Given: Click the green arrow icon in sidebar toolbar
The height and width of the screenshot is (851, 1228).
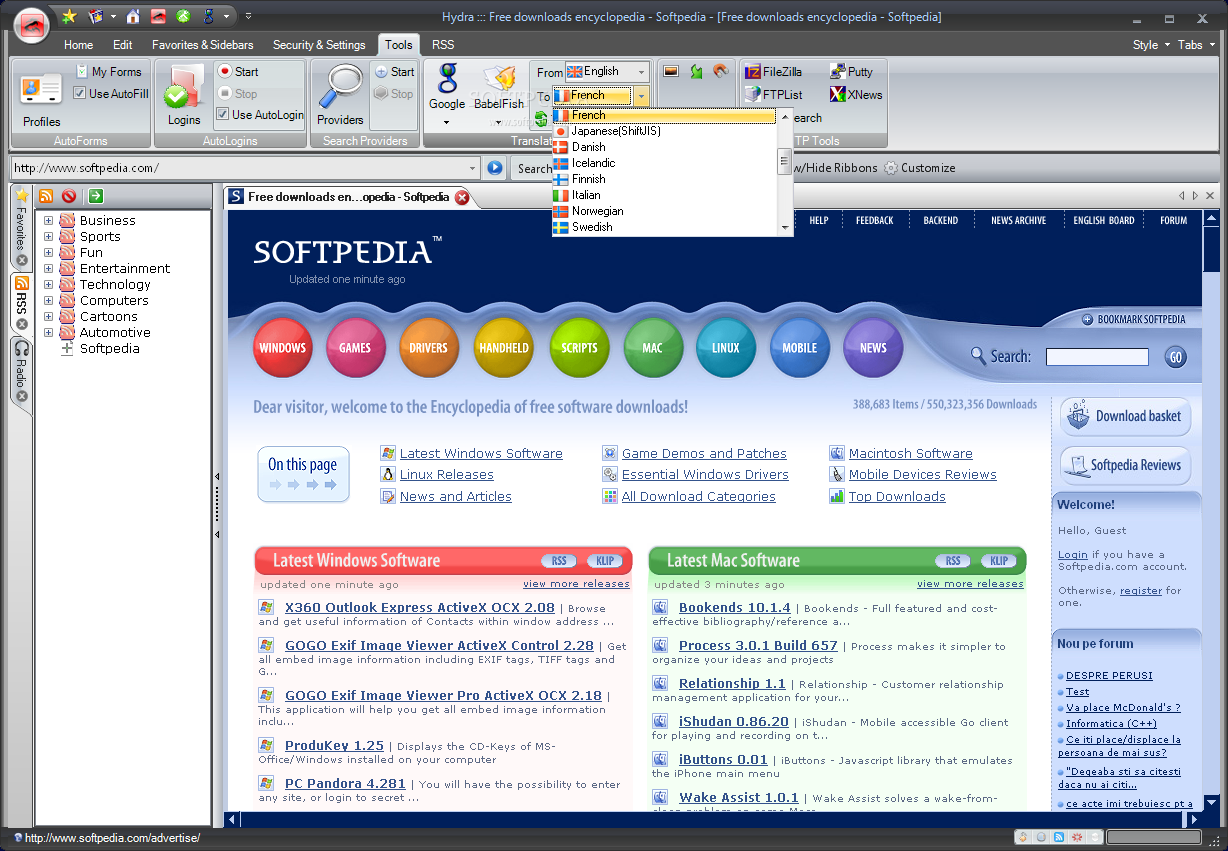Looking at the screenshot, I should click(96, 196).
